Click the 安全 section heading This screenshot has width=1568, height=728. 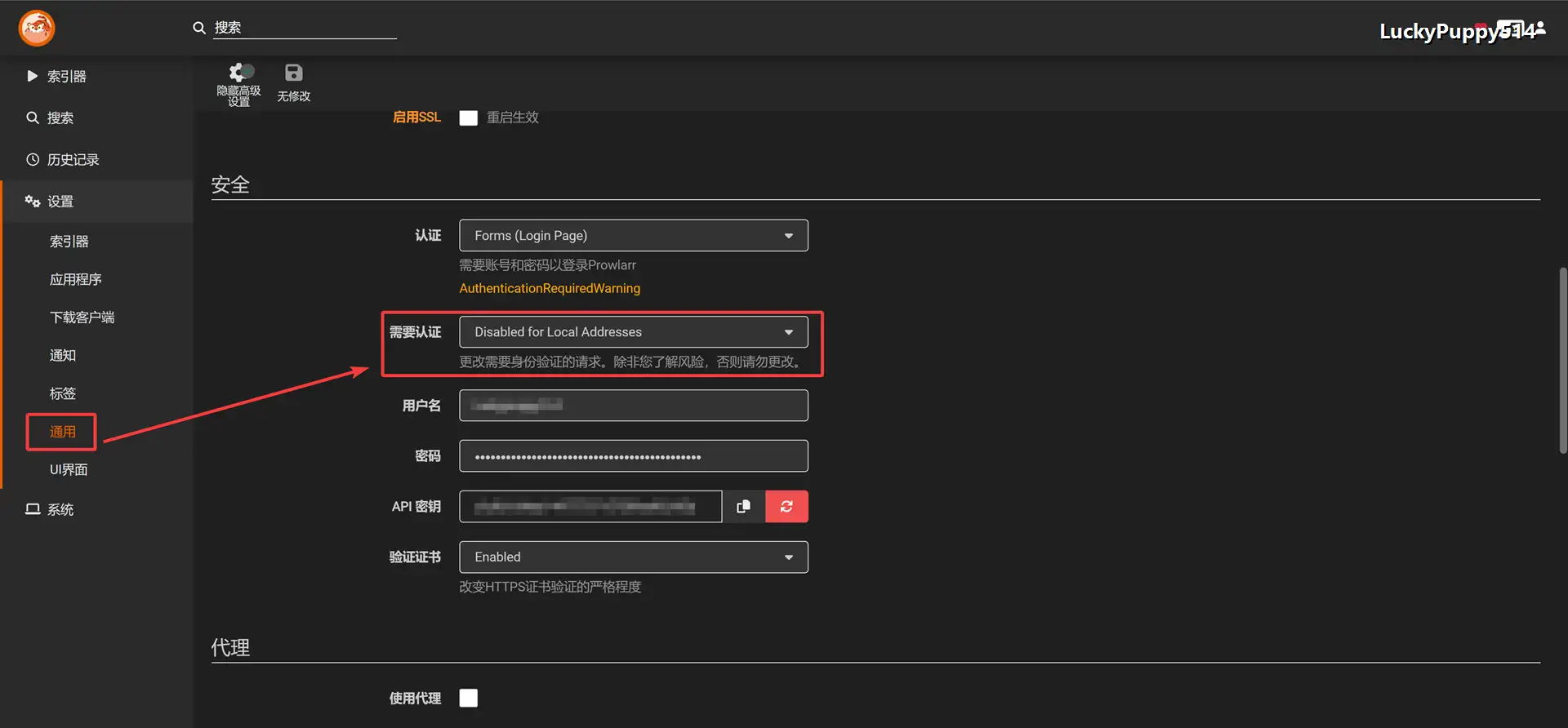click(230, 184)
